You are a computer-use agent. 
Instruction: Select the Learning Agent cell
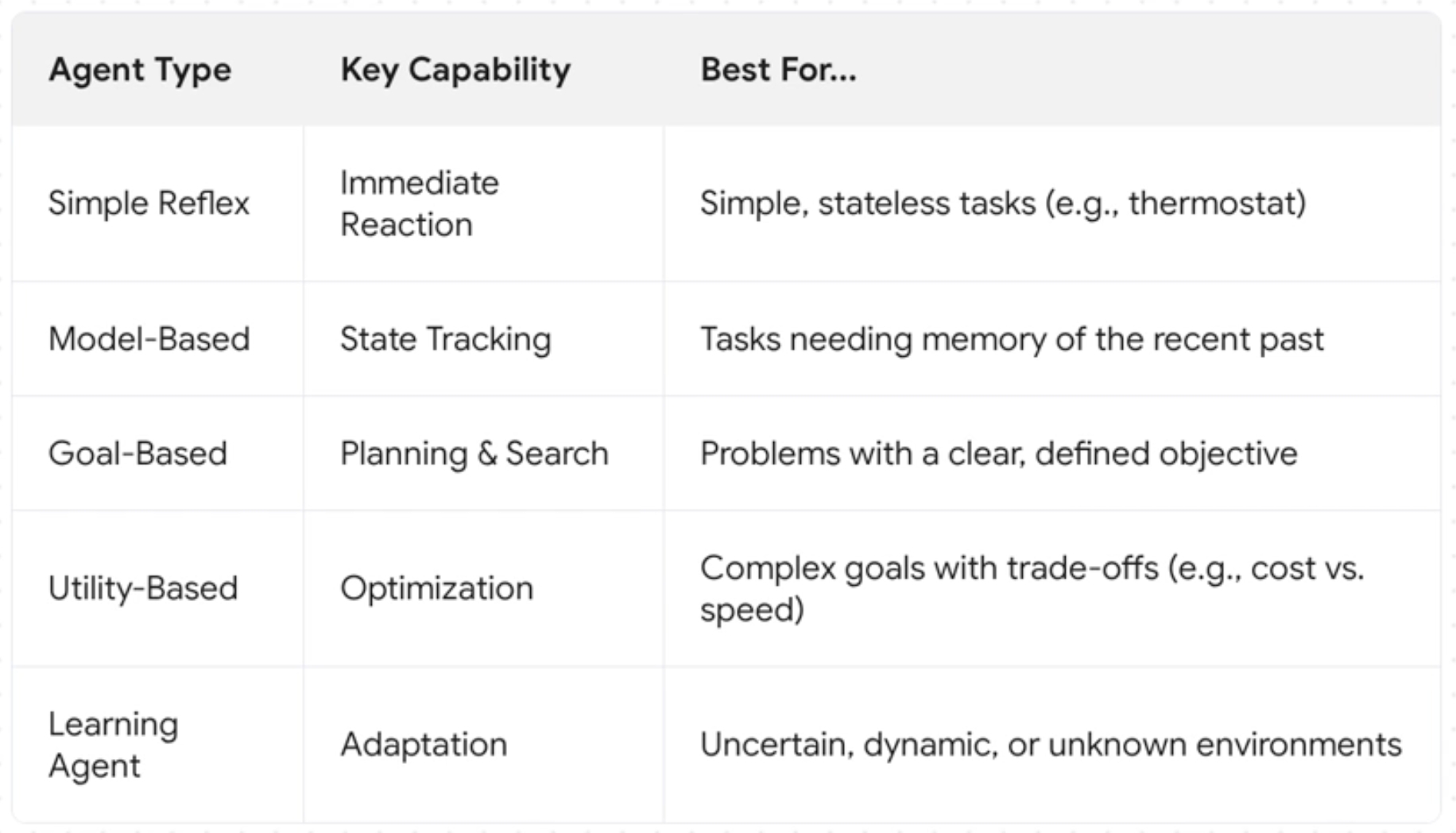click(x=113, y=745)
